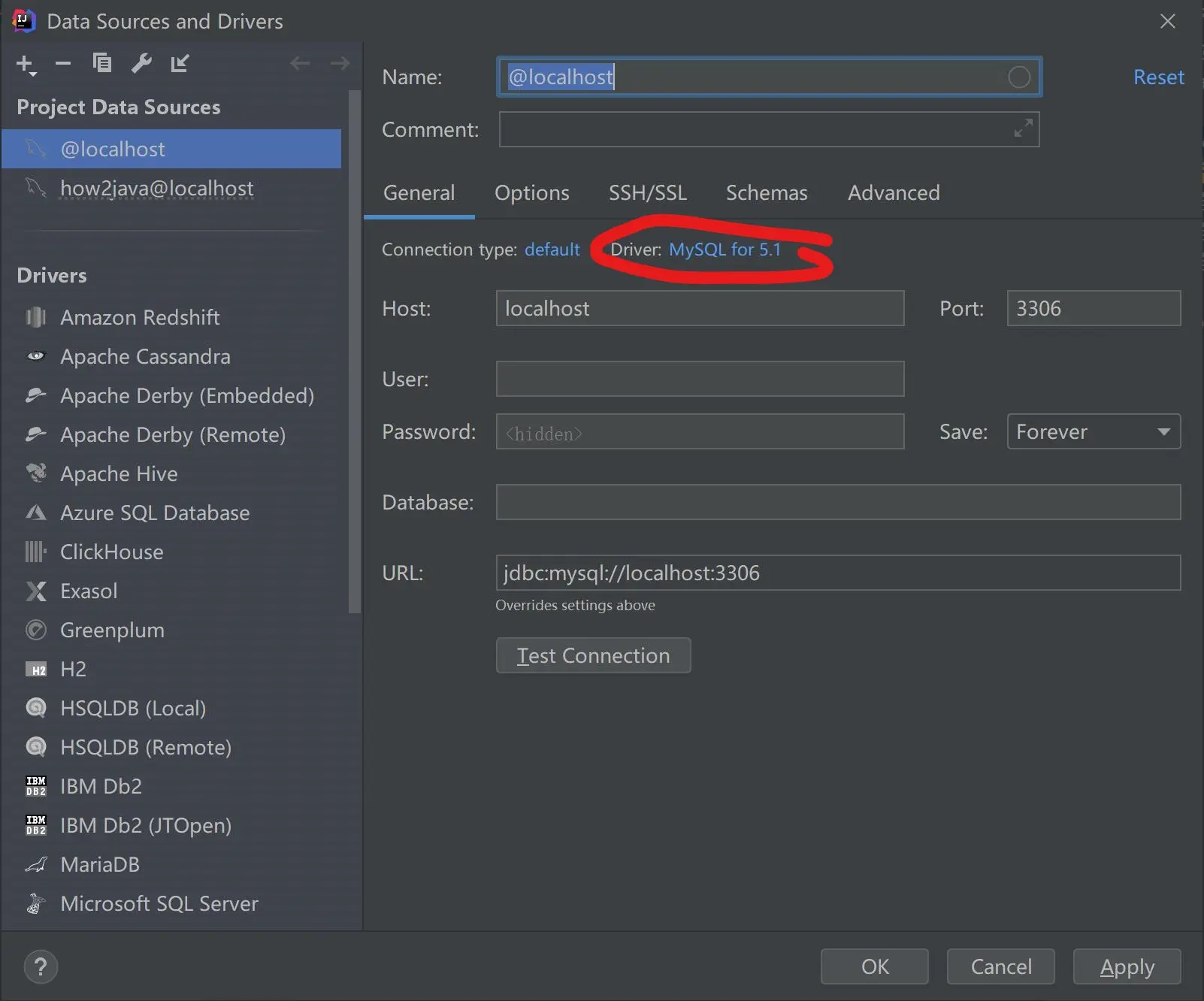
Task: Click the IBM Db2 icon
Action: (36, 786)
